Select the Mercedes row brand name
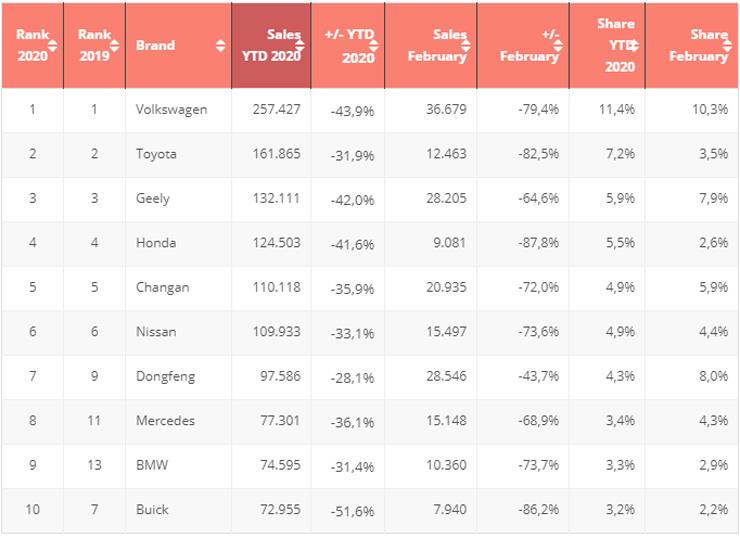Screen dimensions: 740x538 (x=166, y=421)
